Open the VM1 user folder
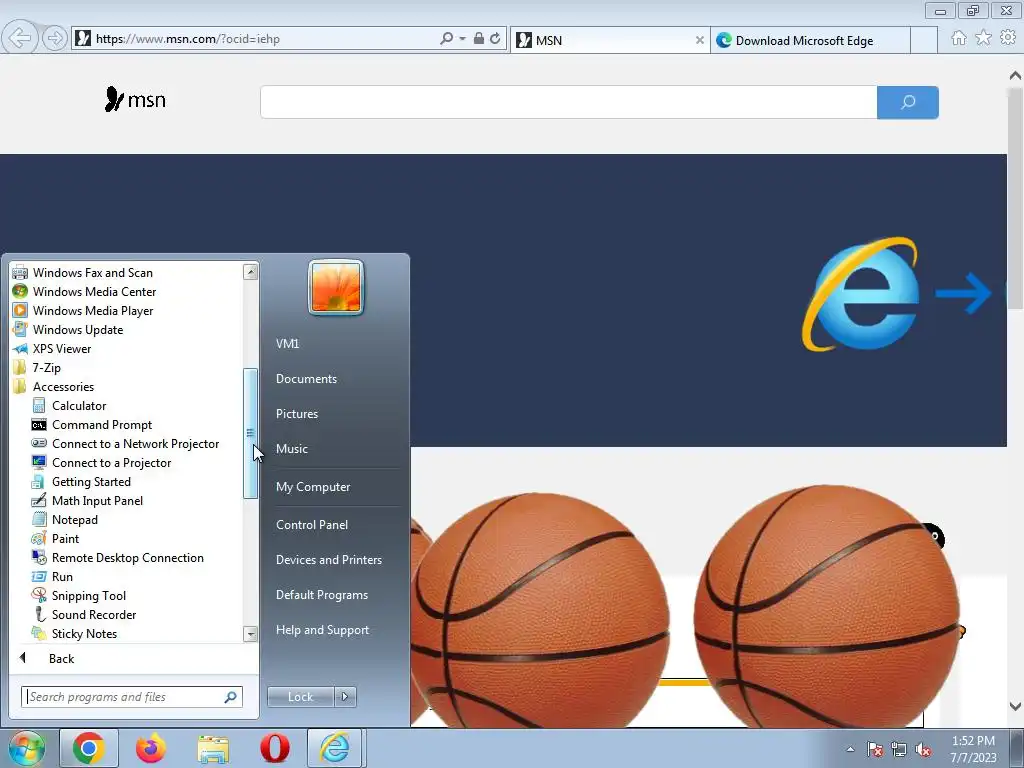 (287, 344)
